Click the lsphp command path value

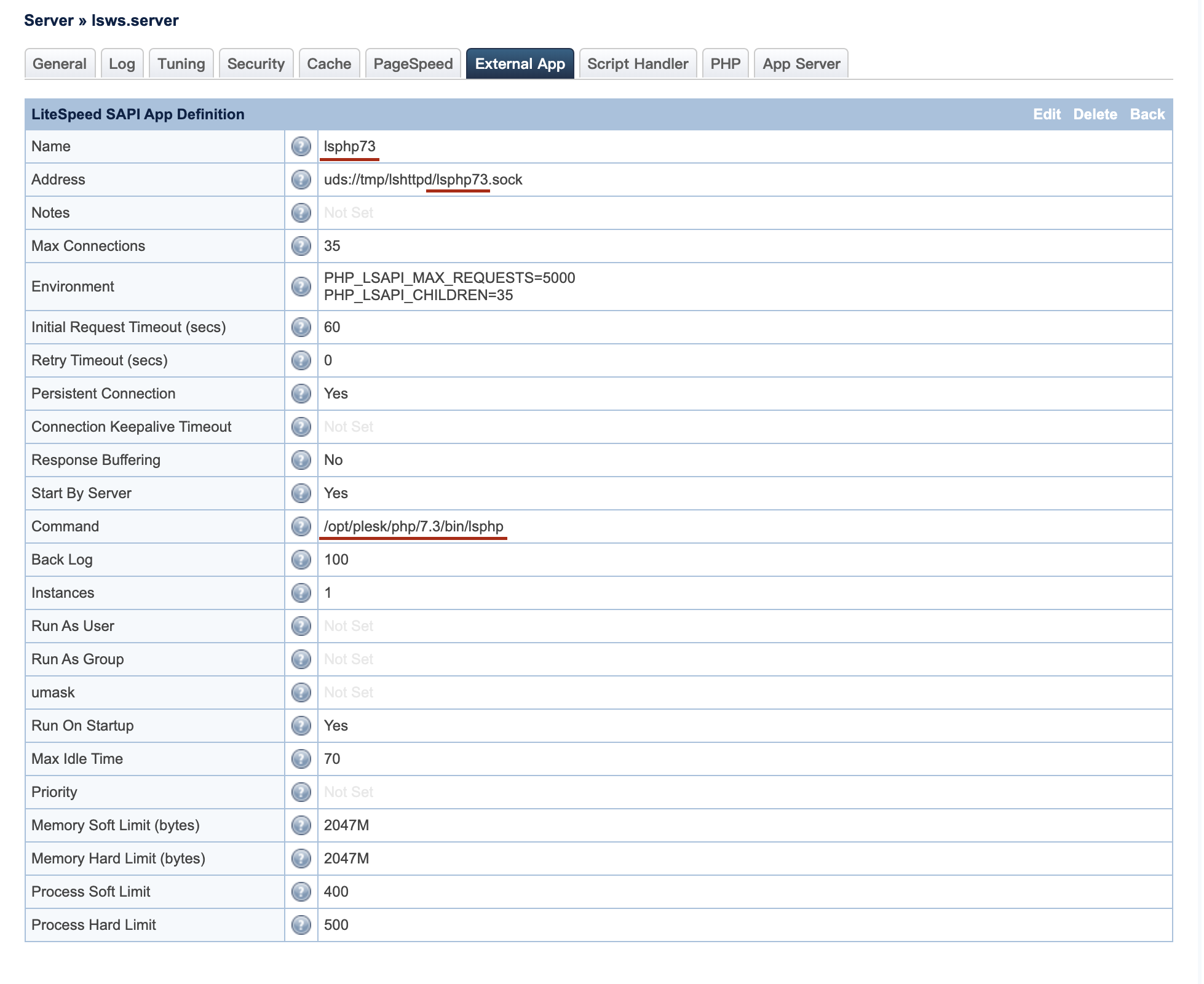coord(413,526)
